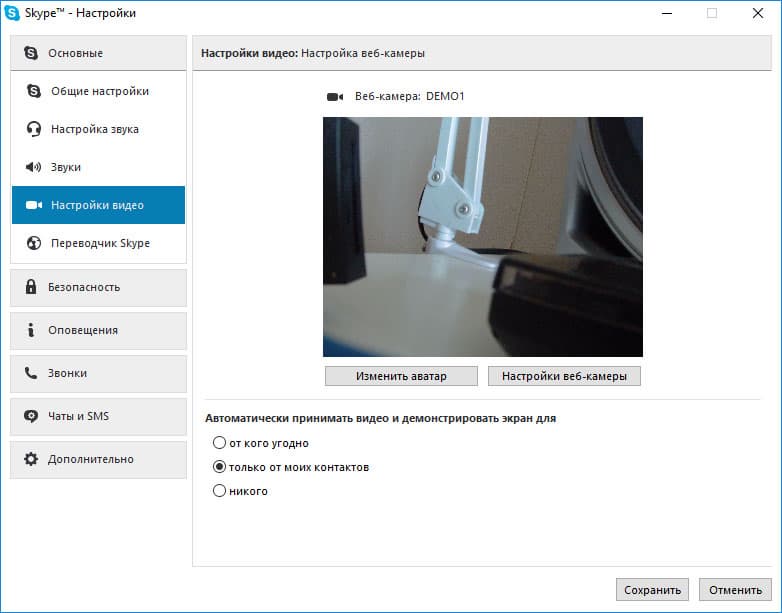Click the 'Настройки видео: Настройка веб-камеры' heading

313,53
